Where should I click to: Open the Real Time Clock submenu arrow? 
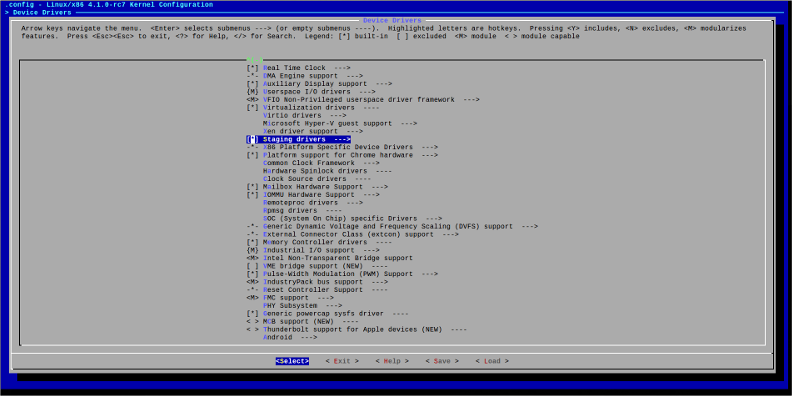pos(342,68)
